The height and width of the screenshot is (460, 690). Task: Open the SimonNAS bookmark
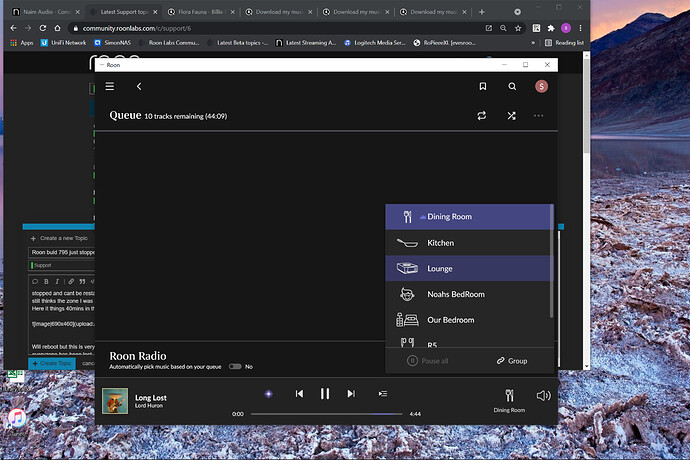coord(113,43)
